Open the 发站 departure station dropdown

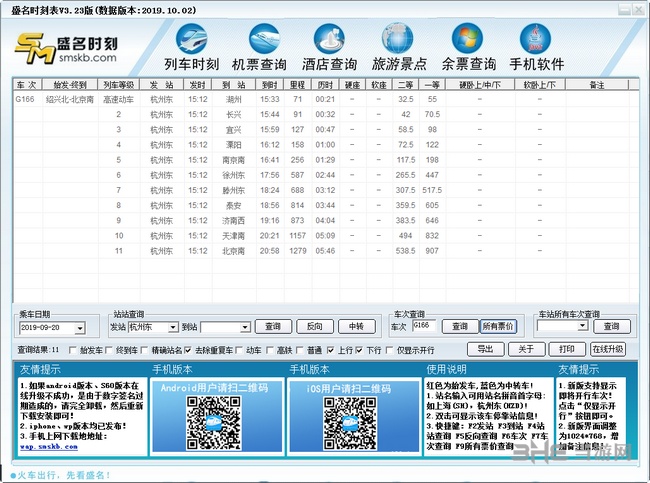pos(173,328)
